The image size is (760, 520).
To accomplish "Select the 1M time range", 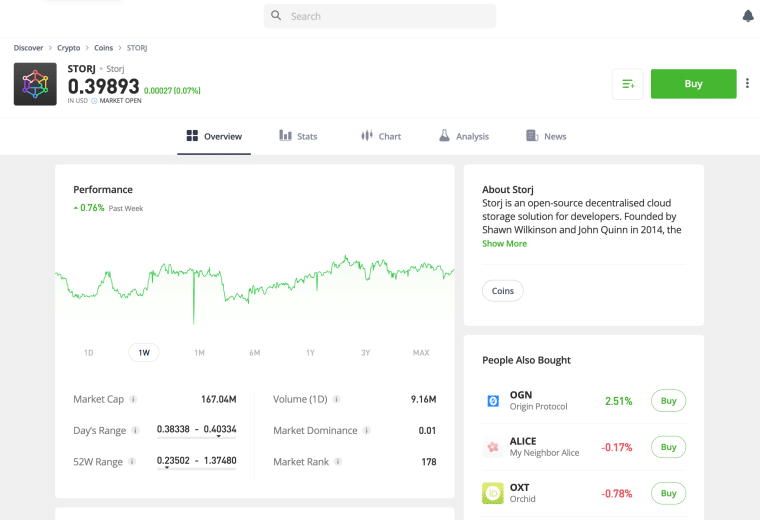I will [199, 353].
